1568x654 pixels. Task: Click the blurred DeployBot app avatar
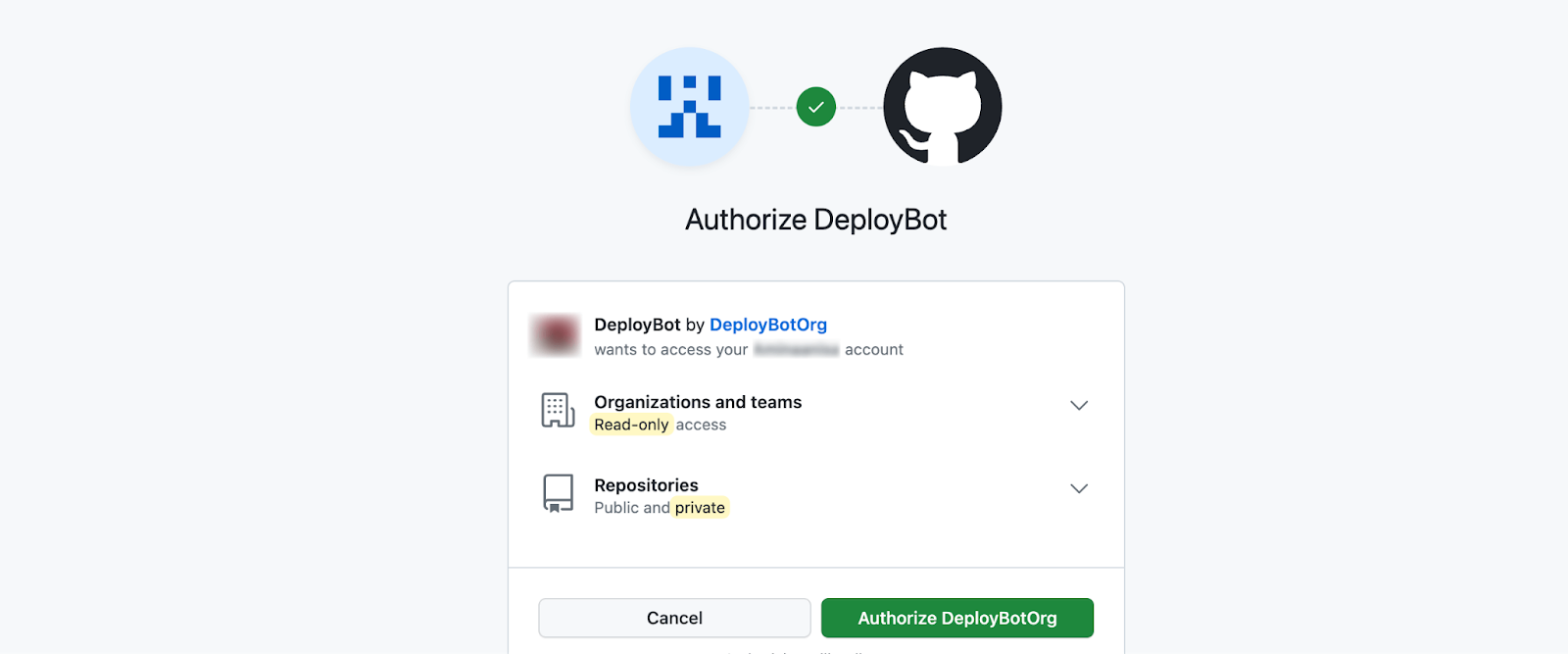pos(556,335)
